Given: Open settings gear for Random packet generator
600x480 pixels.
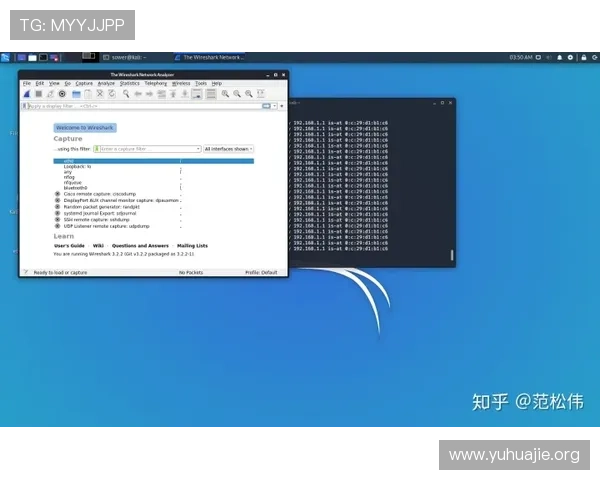Looking at the screenshot, I should 57,207.
